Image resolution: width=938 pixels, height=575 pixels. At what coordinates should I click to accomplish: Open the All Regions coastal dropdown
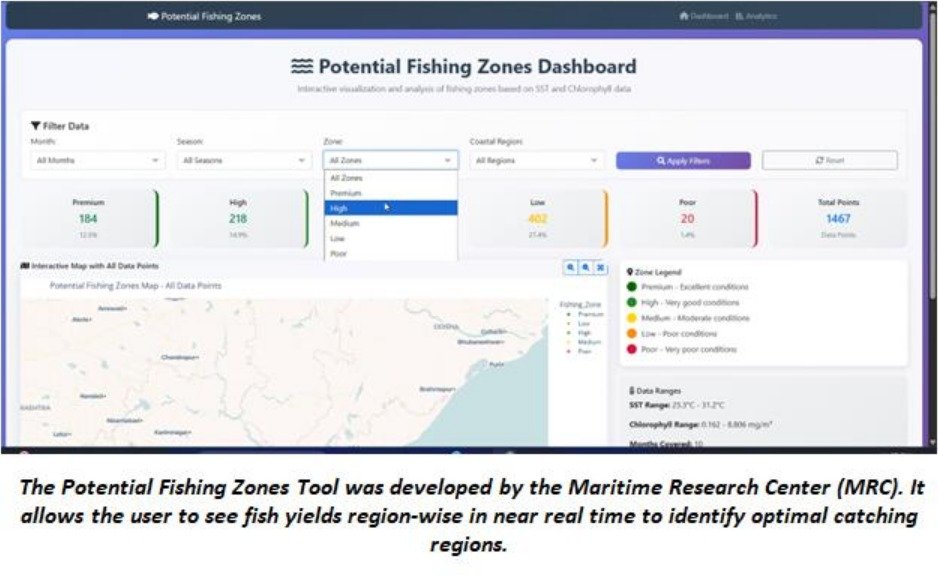[x=537, y=160]
